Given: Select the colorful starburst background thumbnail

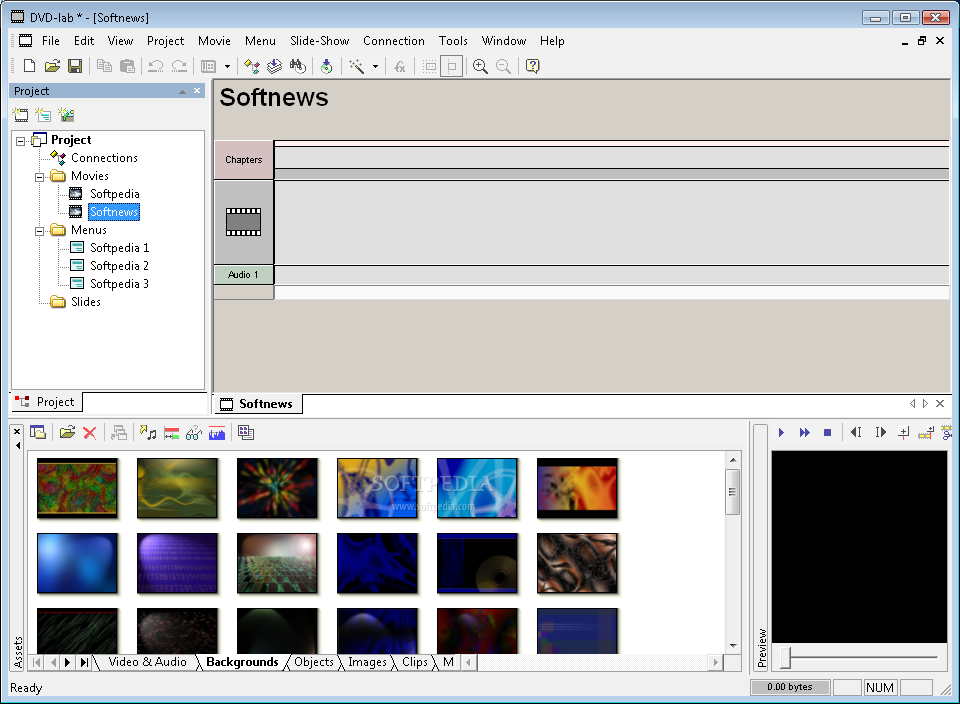Looking at the screenshot, I should (277, 488).
